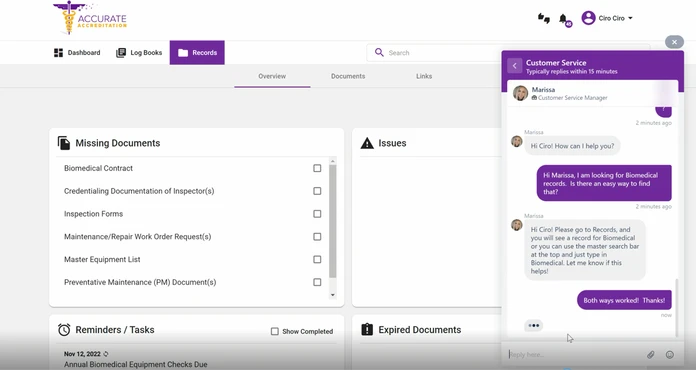
Task: Click the thumbs feedback icon in header
Action: [544, 18]
